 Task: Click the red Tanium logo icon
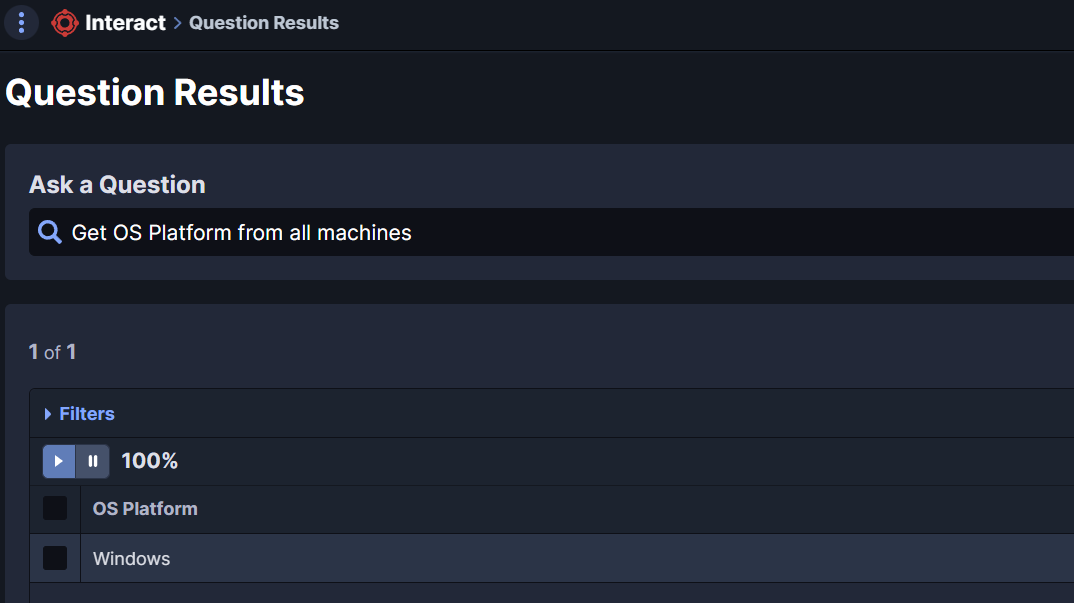[x=65, y=22]
